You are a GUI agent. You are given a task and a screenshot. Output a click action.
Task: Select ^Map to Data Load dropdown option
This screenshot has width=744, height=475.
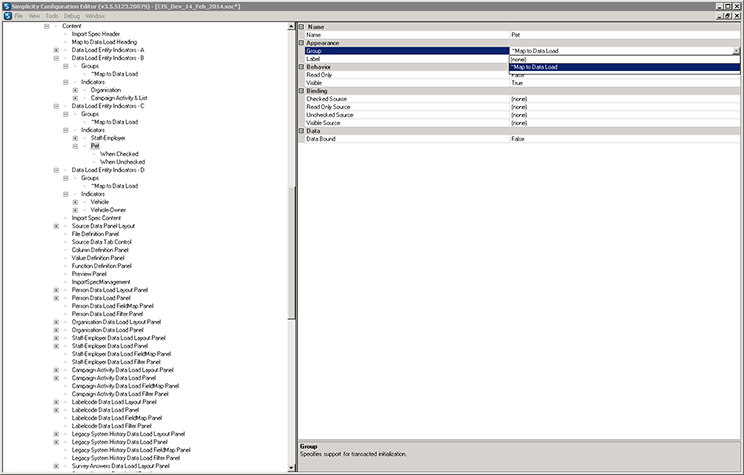click(x=624, y=67)
